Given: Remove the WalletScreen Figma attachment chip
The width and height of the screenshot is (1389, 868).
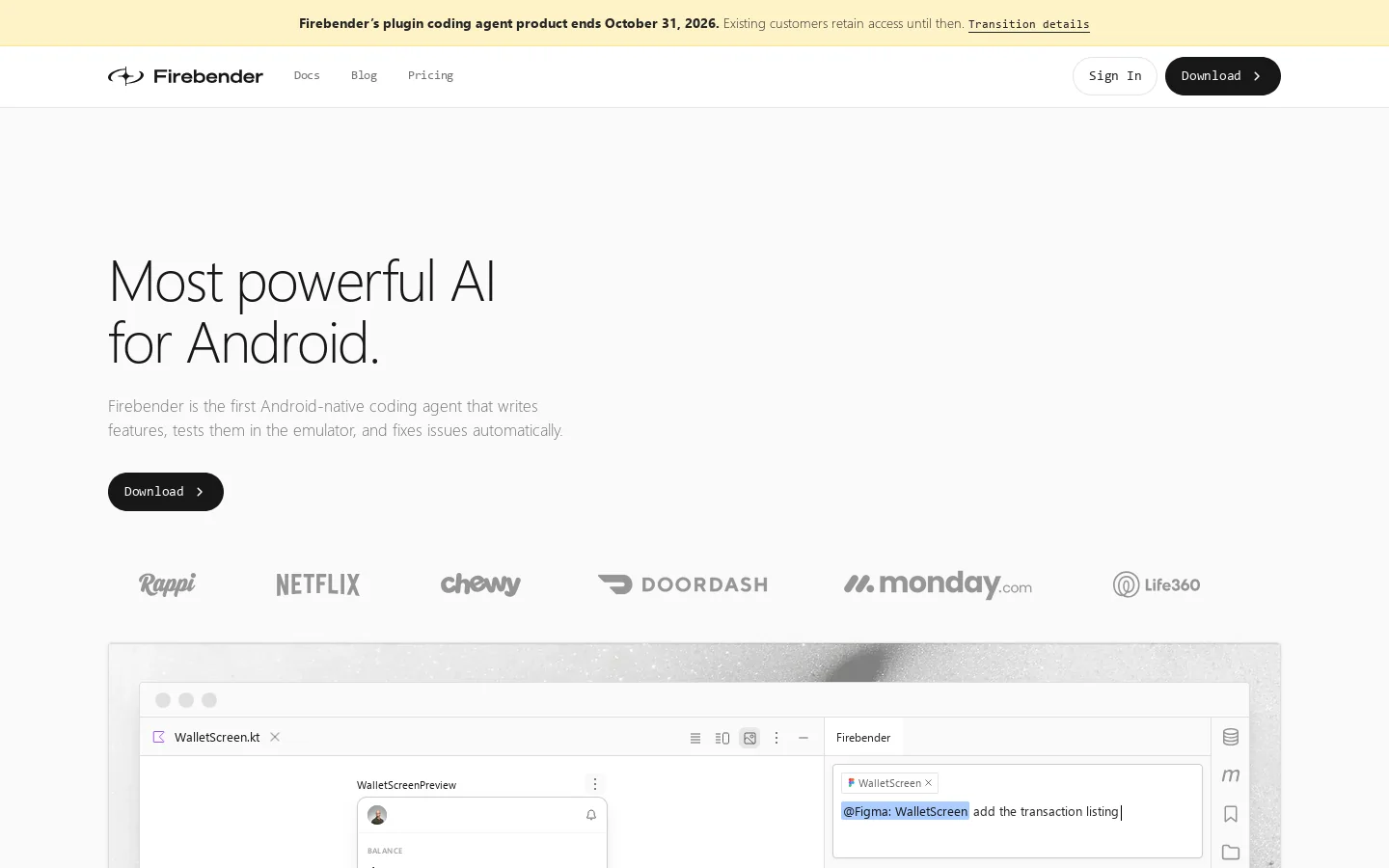Looking at the screenshot, I should [x=929, y=783].
